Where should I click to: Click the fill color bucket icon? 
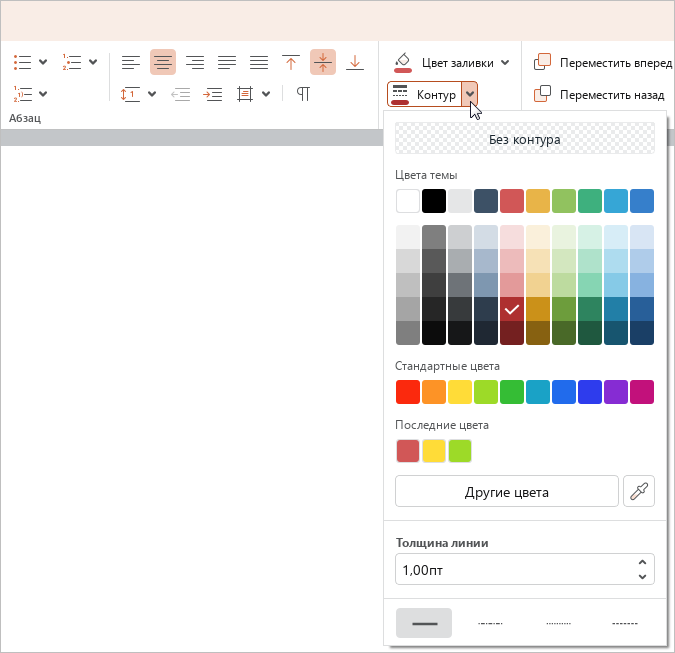[403, 63]
